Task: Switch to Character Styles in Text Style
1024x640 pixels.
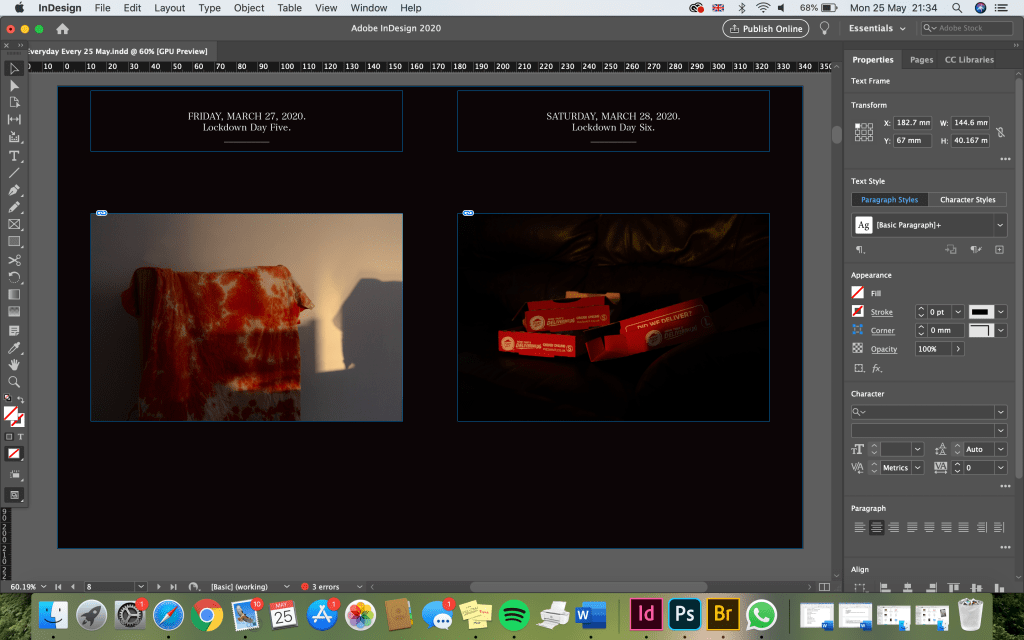Action: (x=967, y=200)
